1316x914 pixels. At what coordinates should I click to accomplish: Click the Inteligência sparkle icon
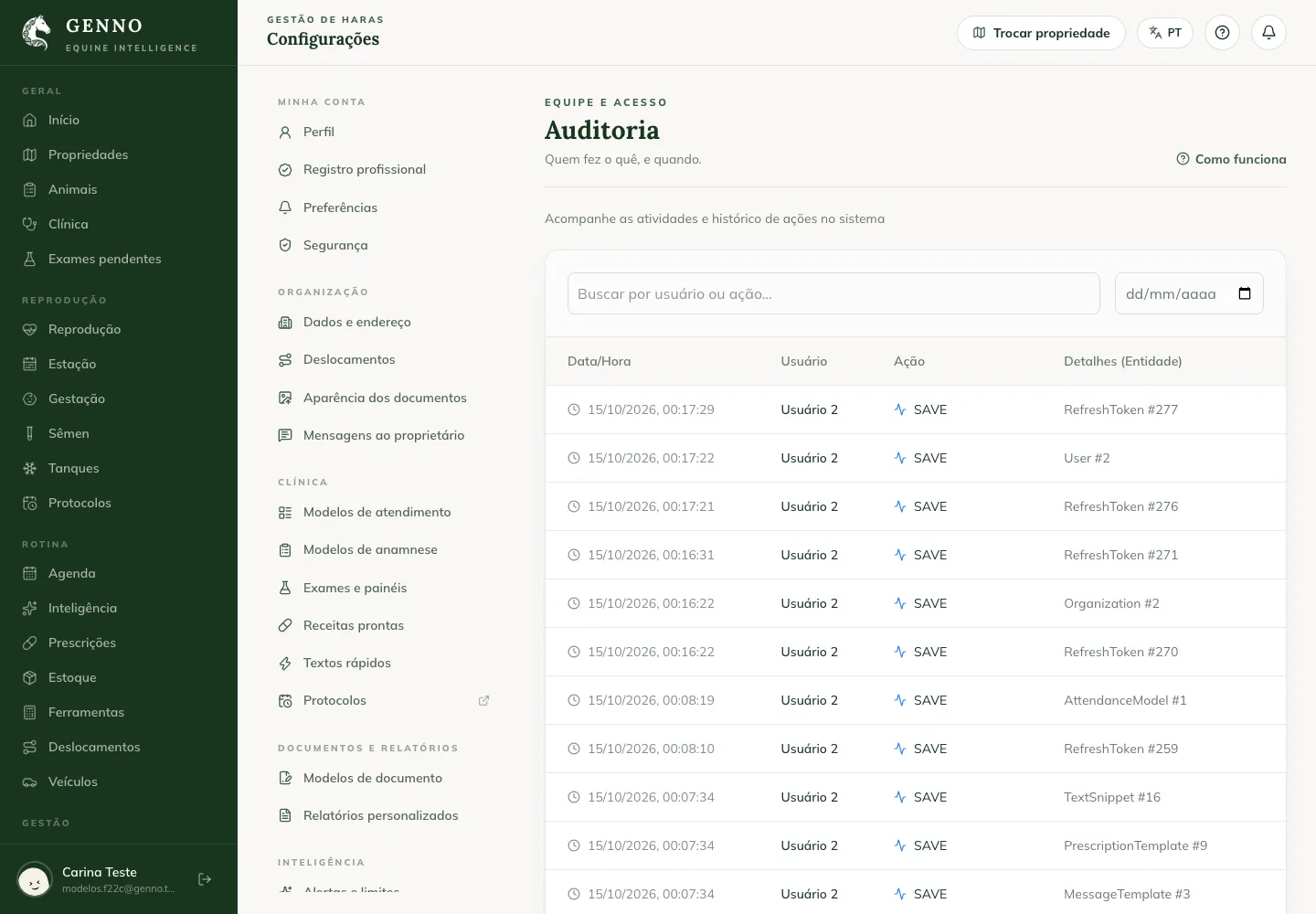click(29, 608)
